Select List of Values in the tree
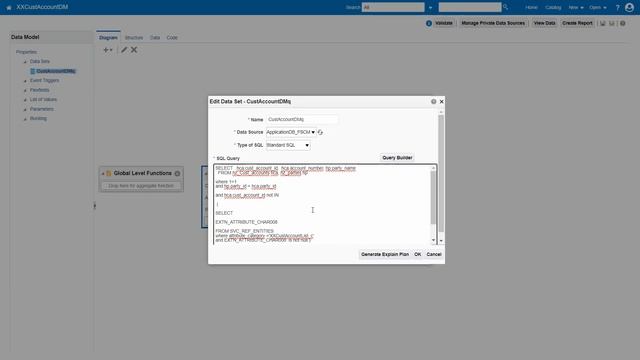The height and width of the screenshot is (360, 640). coord(43,100)
